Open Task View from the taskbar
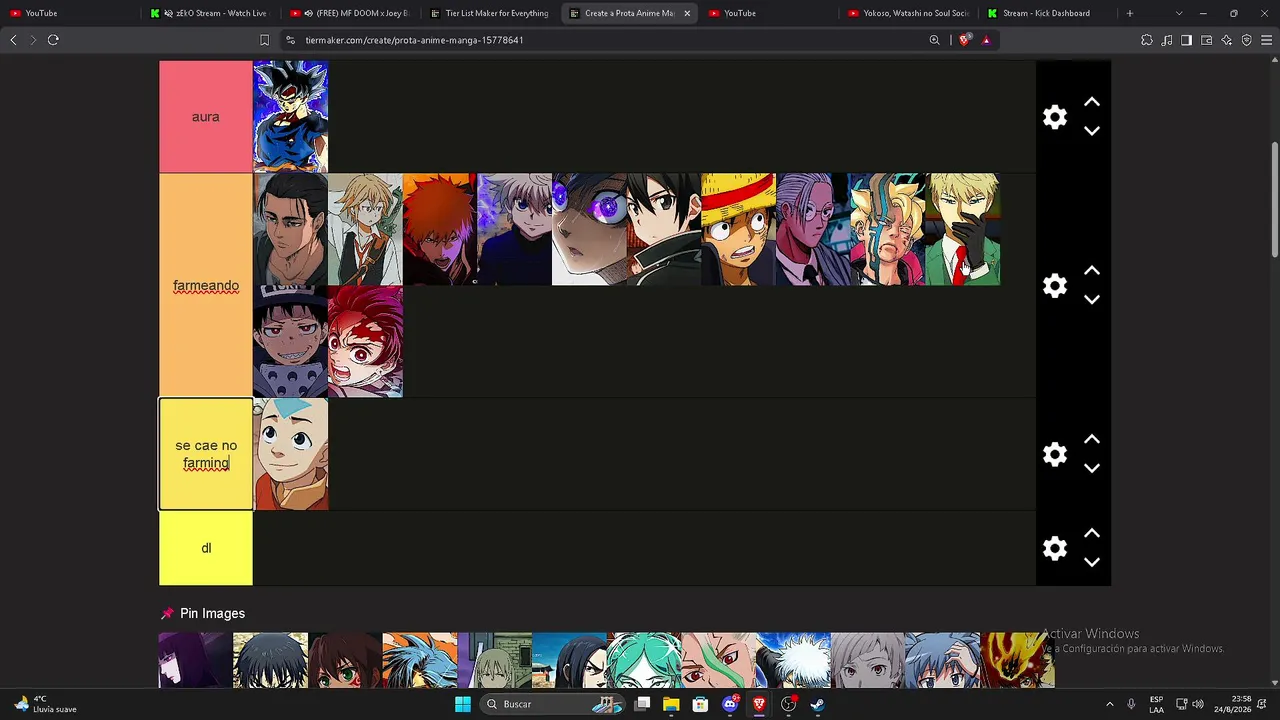Viewport: 1280px width, 720px height. 642,704
